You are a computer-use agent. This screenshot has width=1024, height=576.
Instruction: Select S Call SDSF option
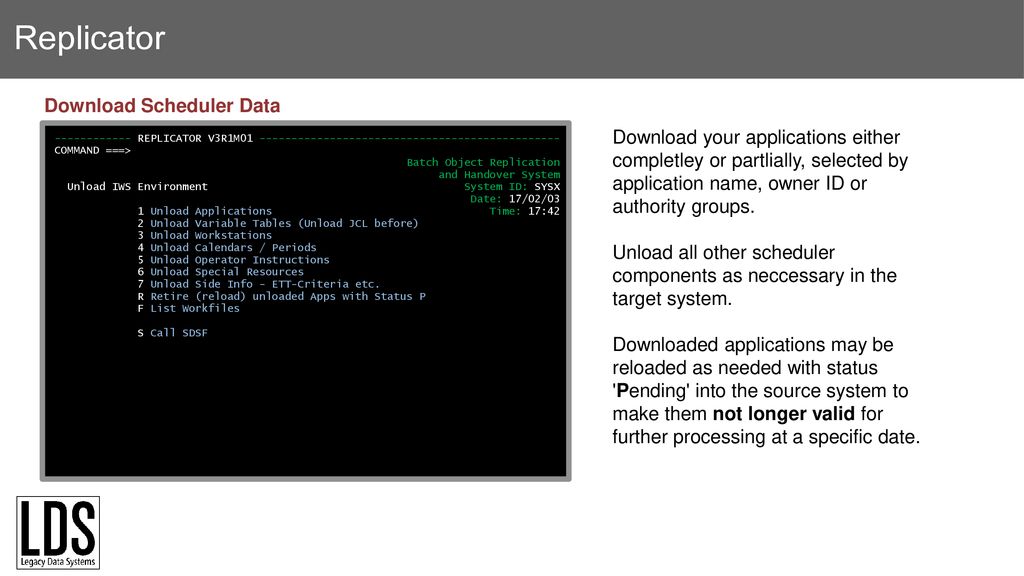172,333
